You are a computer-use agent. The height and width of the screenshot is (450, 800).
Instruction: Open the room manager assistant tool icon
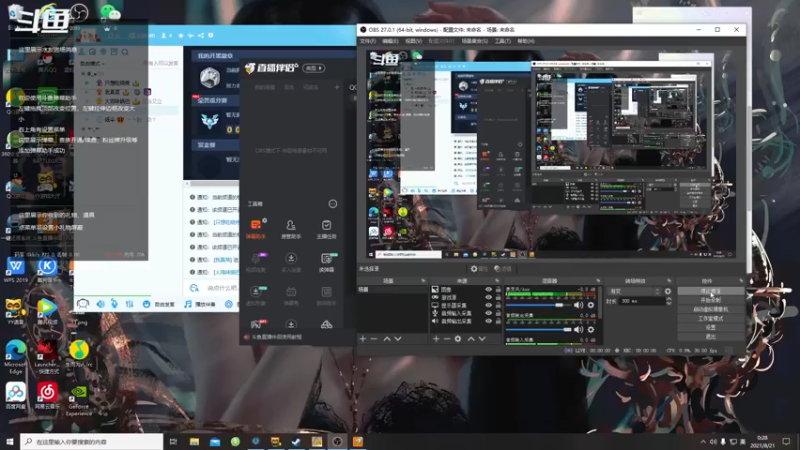pos(291,229)
